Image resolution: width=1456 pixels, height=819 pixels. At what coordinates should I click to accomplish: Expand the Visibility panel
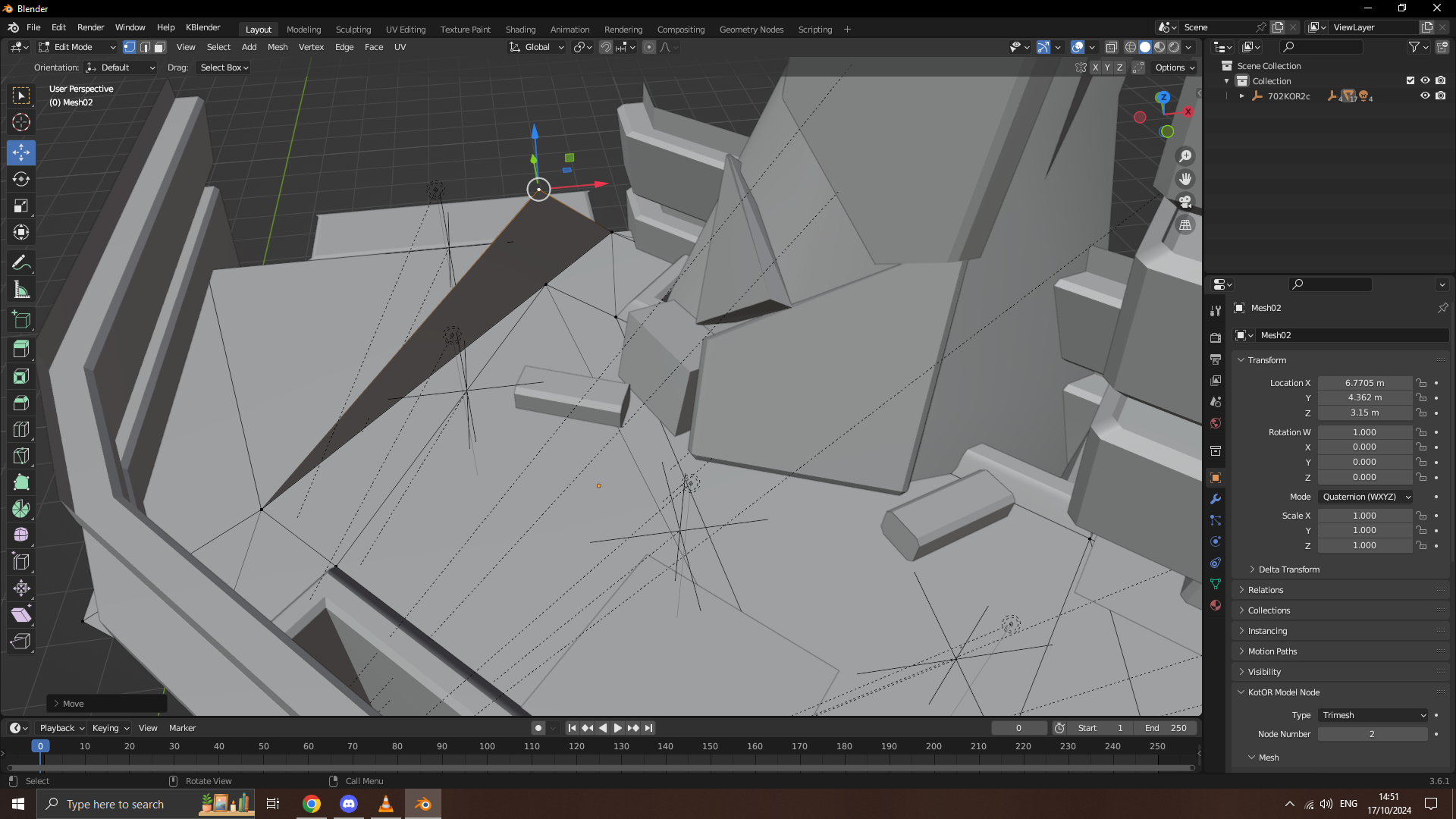point(1263,672)
